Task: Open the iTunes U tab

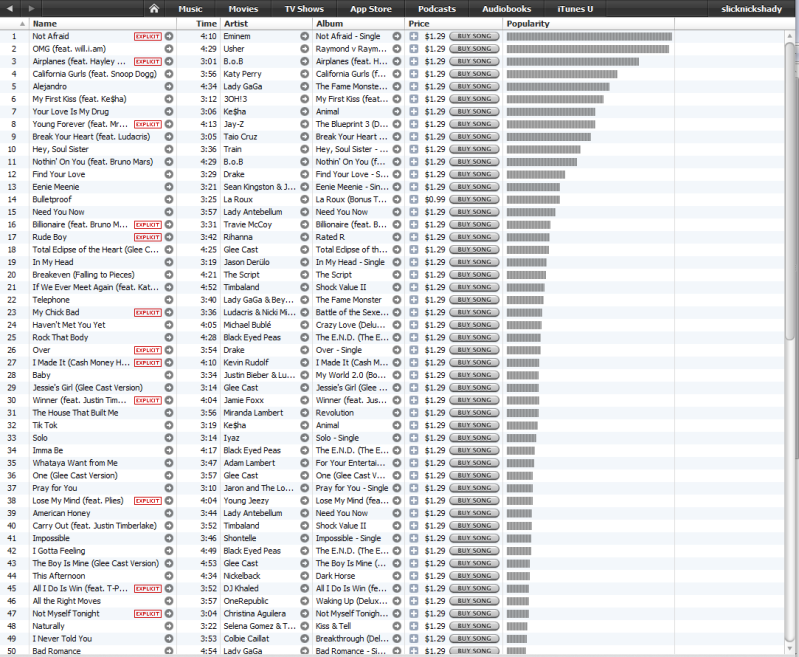Action: click(575, 9)
